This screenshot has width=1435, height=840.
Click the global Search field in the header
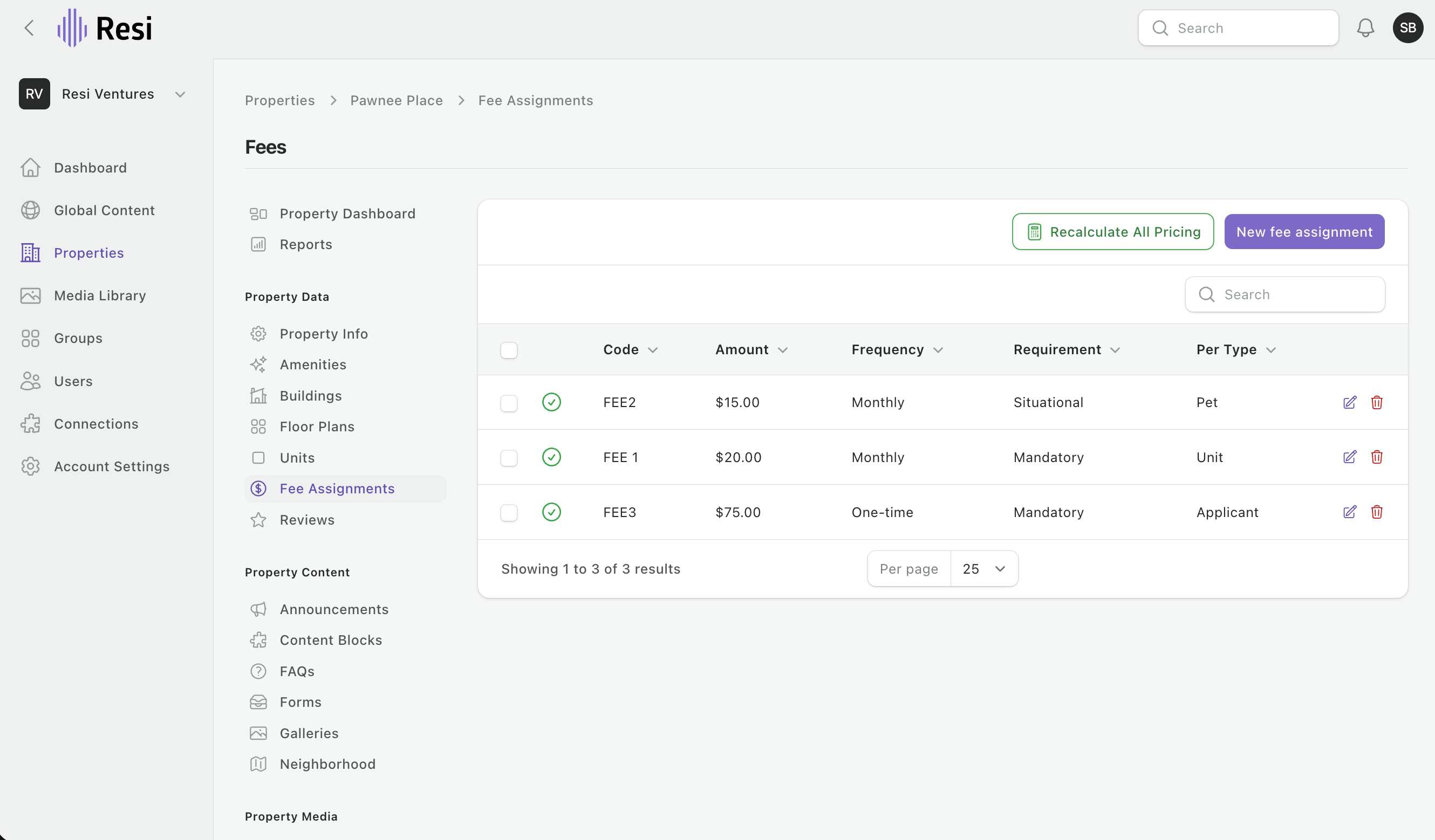coord(1238,28)
